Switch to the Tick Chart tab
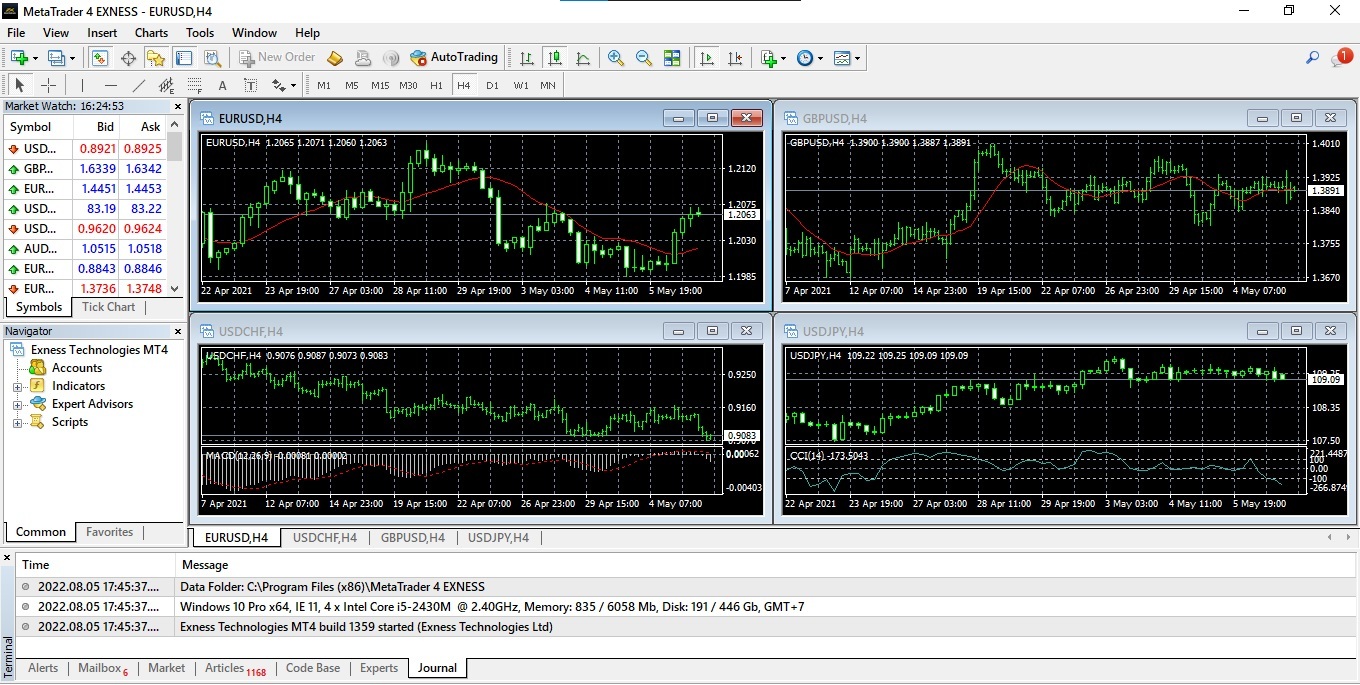The image size is (1360, 685). tap(108, 307)
